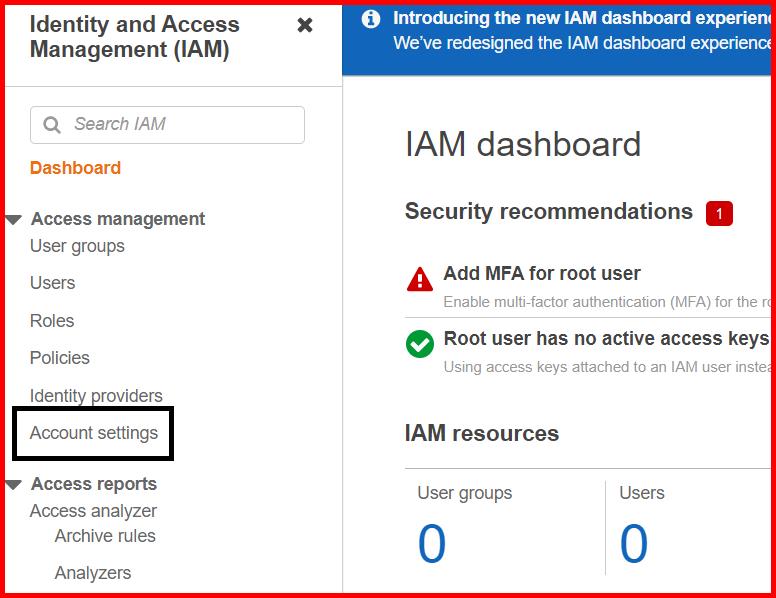Viewport: 776px width, 598px height.
Task: Open Account settings in the sidebar
Action: (94, 433)
